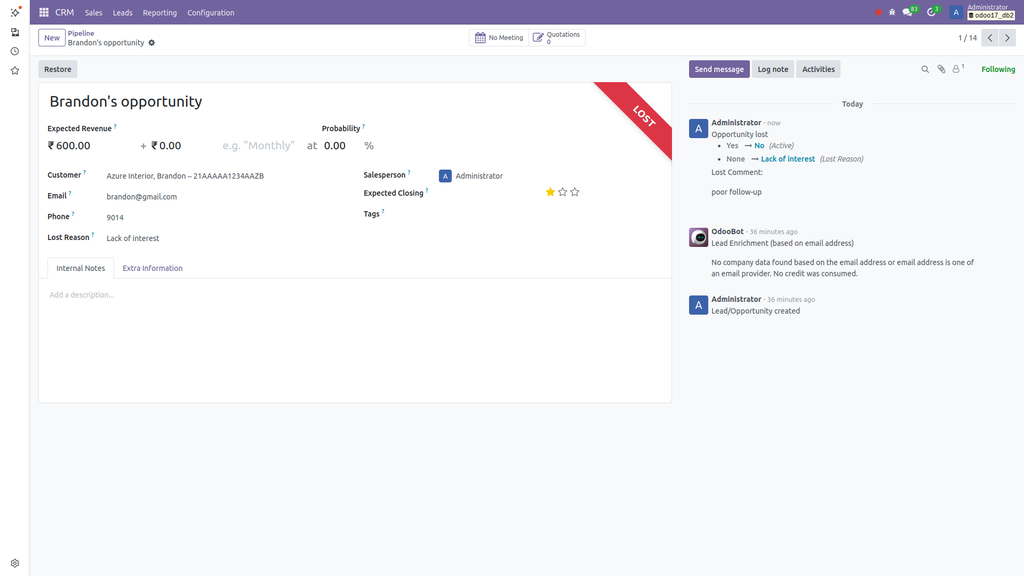Unfollow by clicking Following
This screenshot has height=576, width=1024.
point(999,68)
